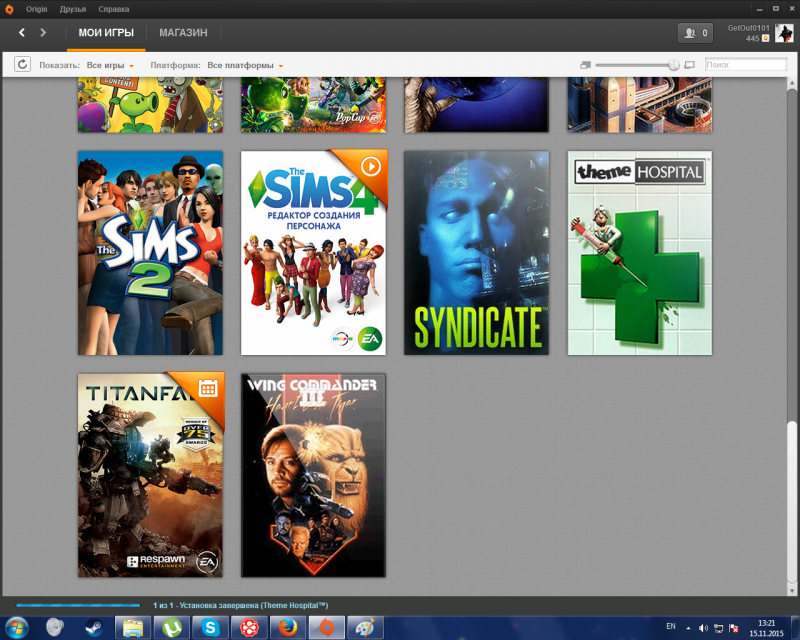Expand the 'Все платформы' platform dropdown
This screenshot has height=640, width=800.
click(x=245, y=65)
